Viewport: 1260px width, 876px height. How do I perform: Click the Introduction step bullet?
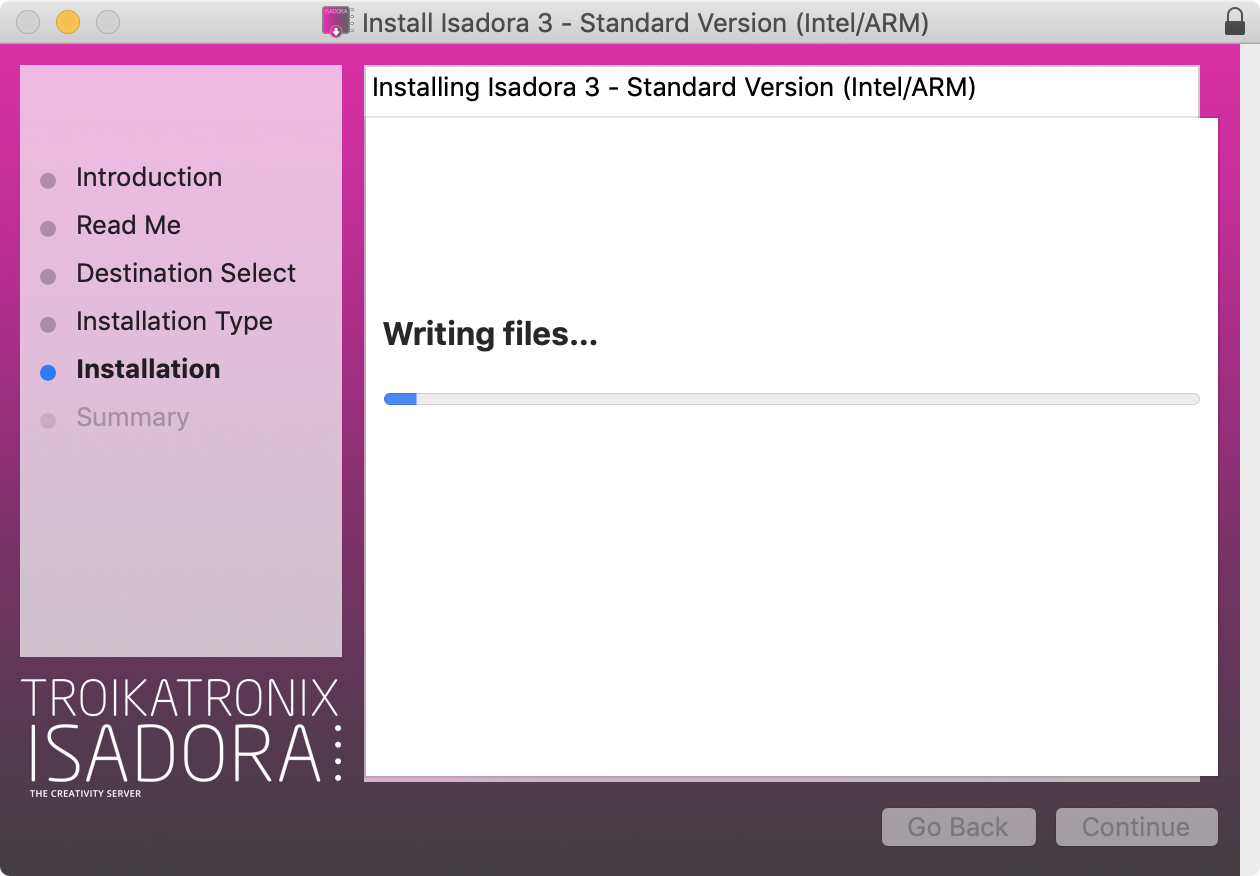(x=48, y=181)
